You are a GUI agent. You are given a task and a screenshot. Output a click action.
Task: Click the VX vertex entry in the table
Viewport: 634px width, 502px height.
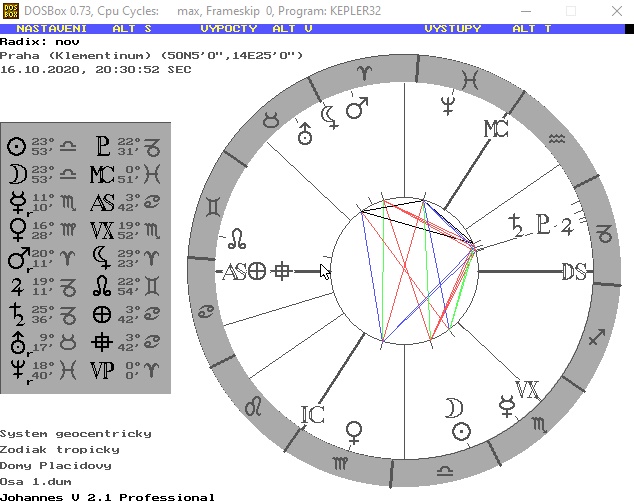click(x=102, y=230)
